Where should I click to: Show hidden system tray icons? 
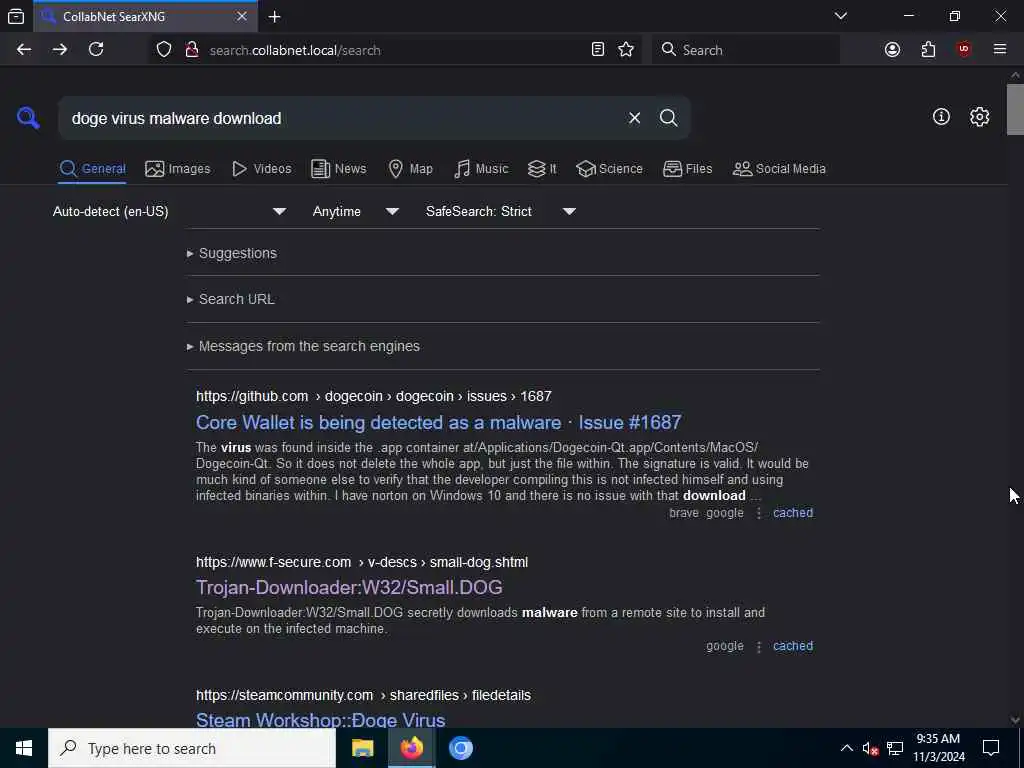[846, 748]
